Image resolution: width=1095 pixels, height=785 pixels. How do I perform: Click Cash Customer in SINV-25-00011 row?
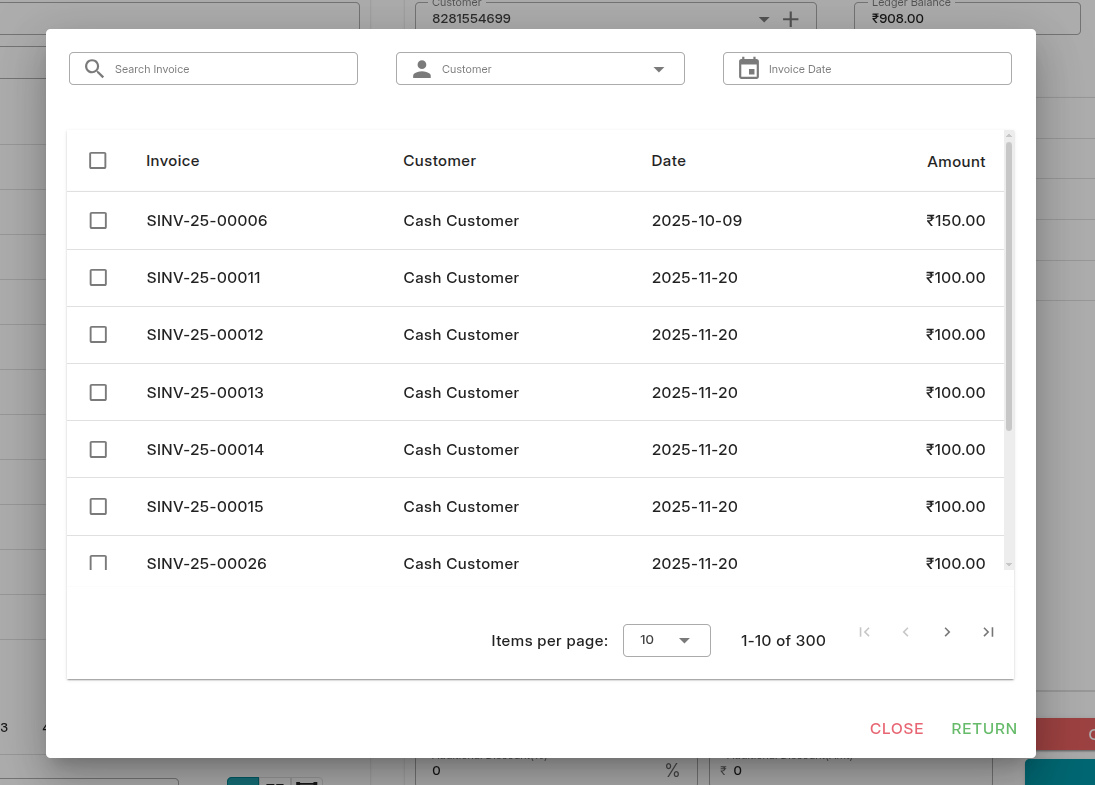[x=461, y=278]
